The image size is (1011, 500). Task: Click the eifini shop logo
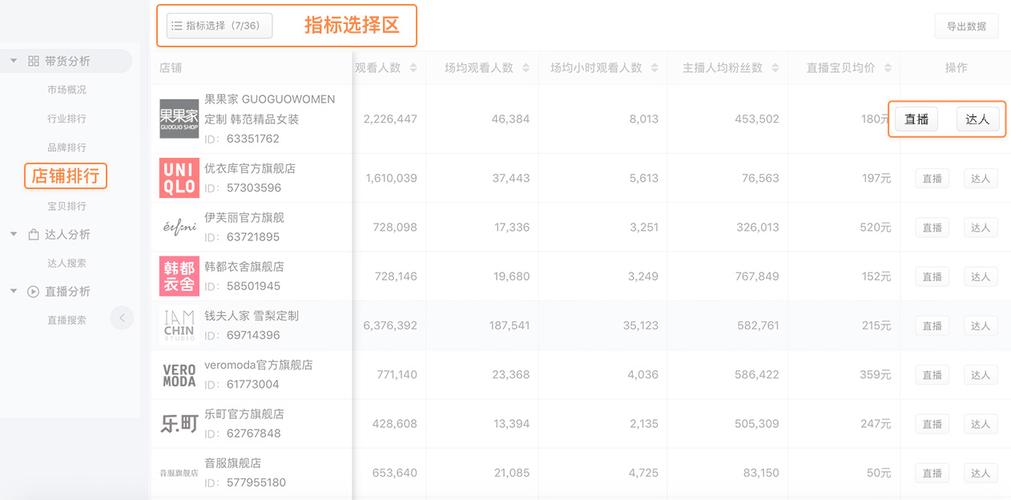tap(179, 227)
